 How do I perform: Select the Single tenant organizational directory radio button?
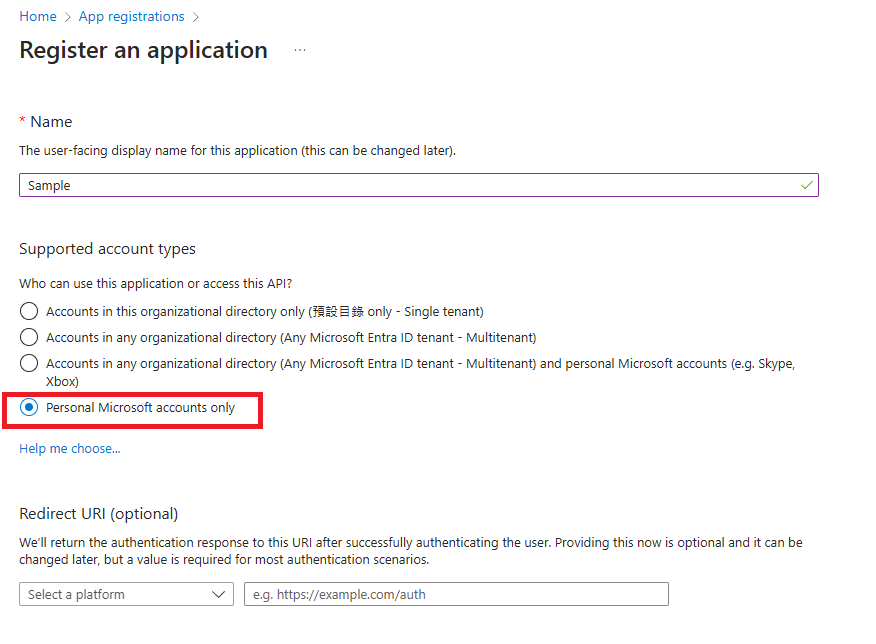29,311
